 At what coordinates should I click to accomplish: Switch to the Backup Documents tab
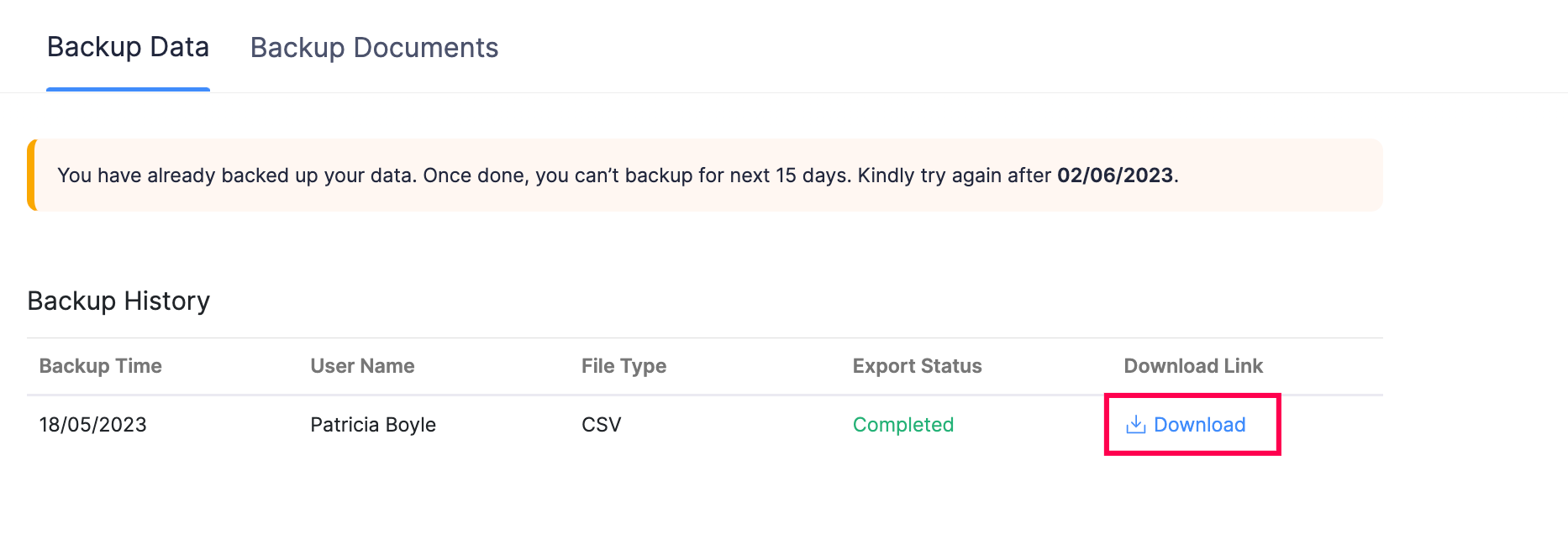(x=375, y=48)
